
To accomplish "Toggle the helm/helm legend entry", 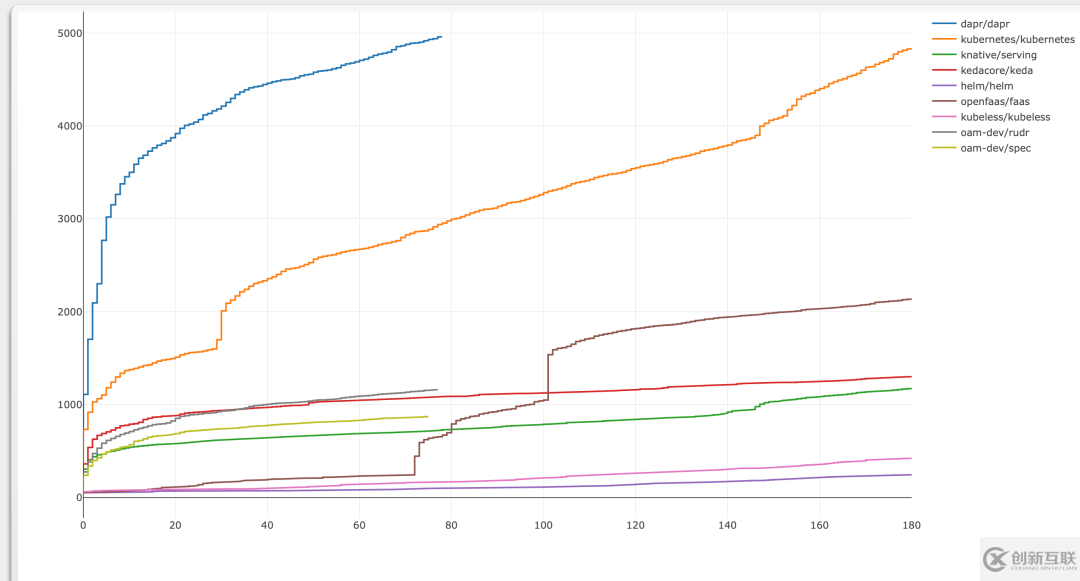I will pyautogui.click(x=973, y=86).
